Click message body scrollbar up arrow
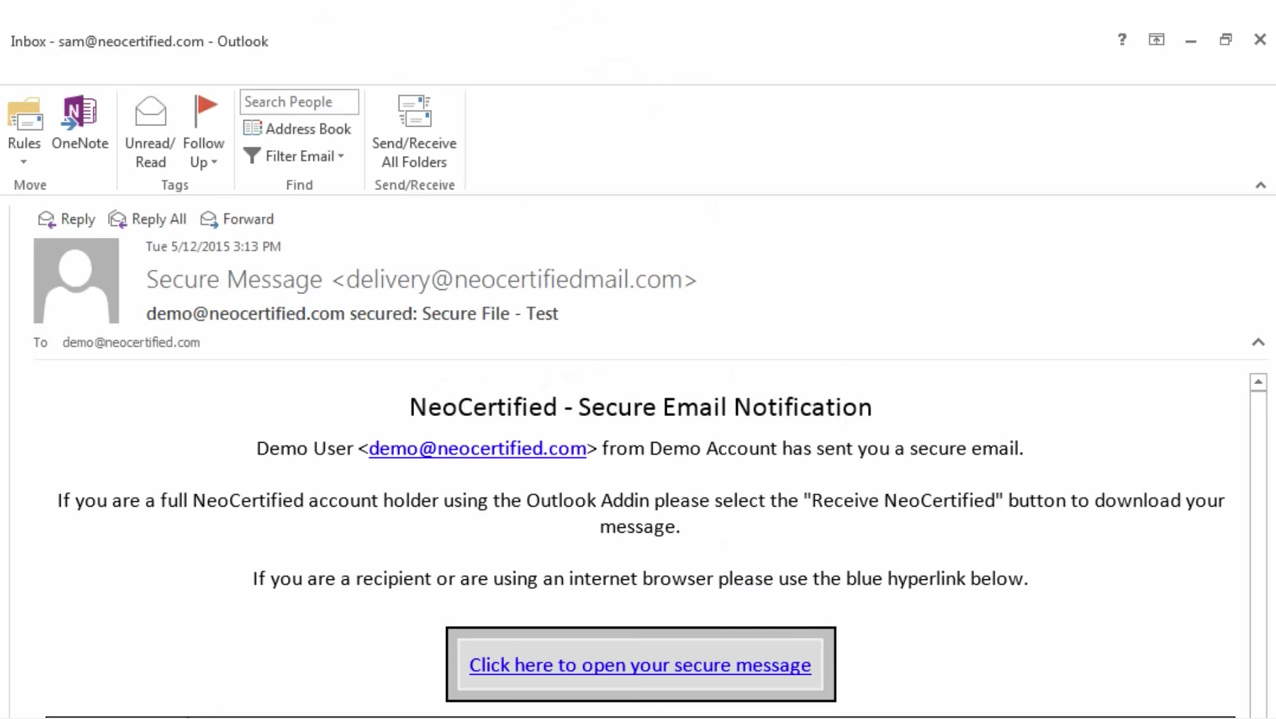The height and width of the screenshot is (719, 1276). [1258, 382]
